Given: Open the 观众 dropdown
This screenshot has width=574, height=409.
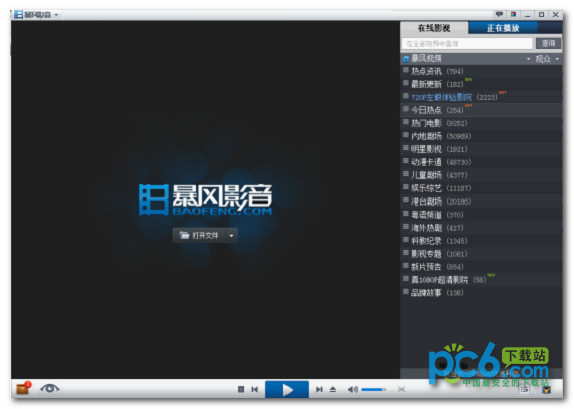Looking at the screenshot, I should pyautogui.click(x=547, y=59).
